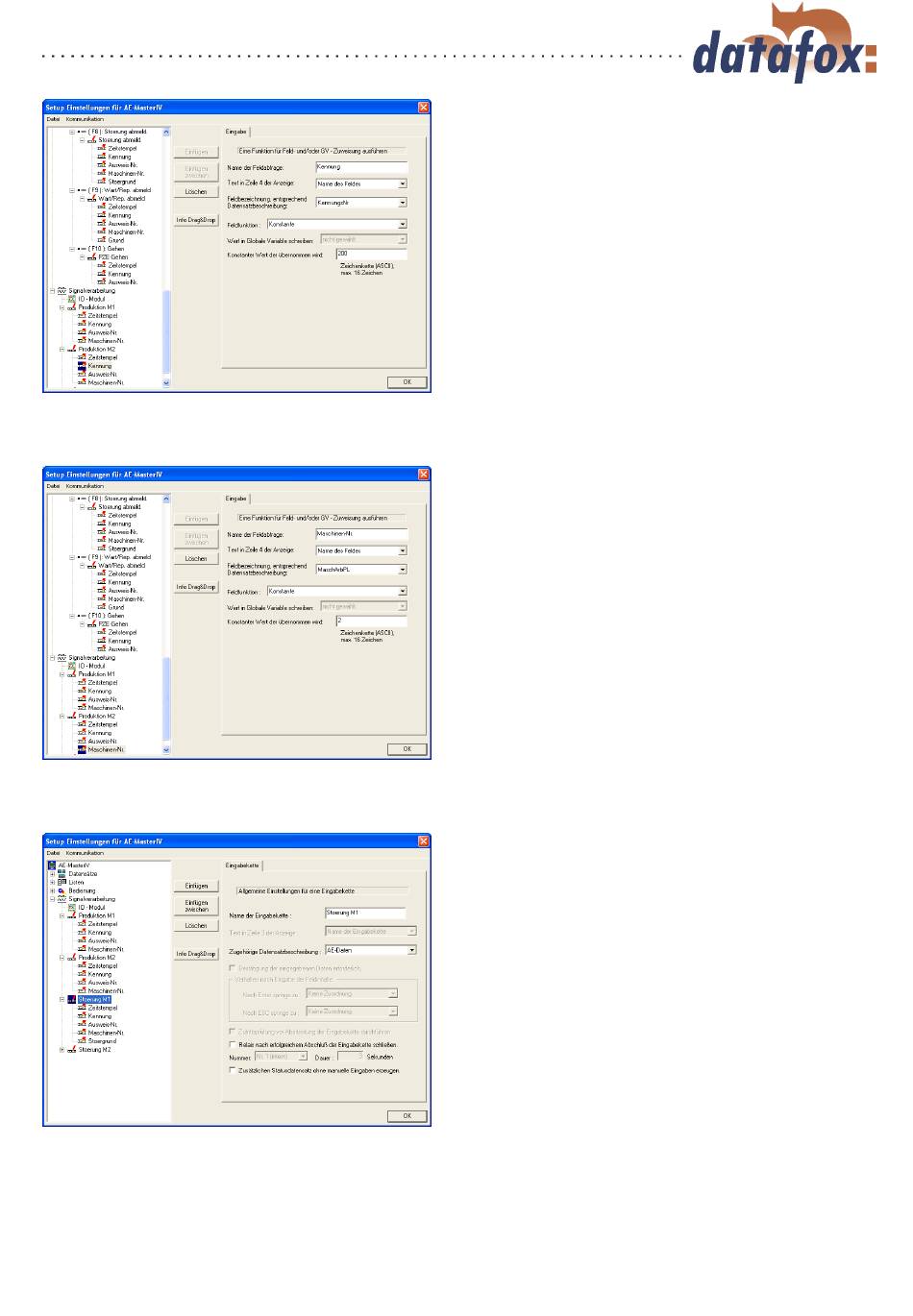Toggle Bestätigung der eingegebenen Daten erforderlich checkbox

tap(232, 968)
